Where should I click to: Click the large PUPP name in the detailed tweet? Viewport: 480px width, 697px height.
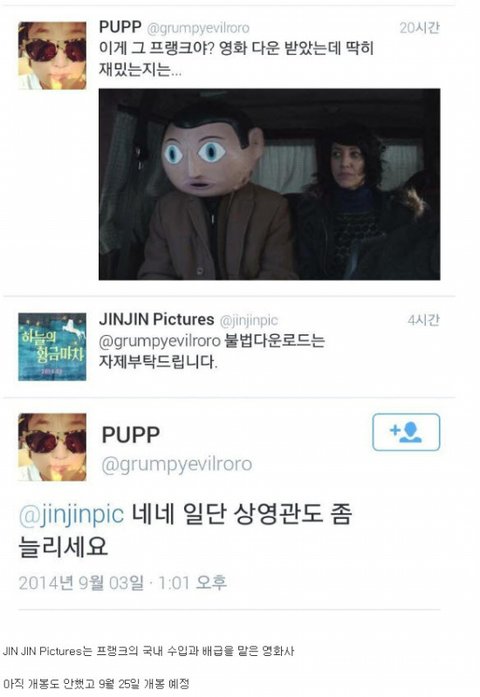(131, 435)
